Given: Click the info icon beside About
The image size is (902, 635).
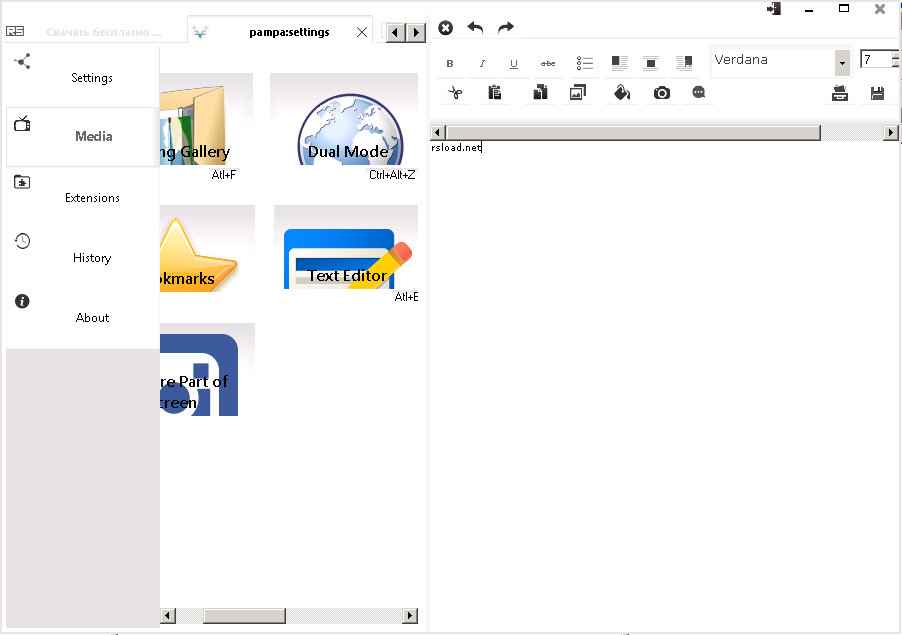Looking at the screenshot, I should click(22, 301).
